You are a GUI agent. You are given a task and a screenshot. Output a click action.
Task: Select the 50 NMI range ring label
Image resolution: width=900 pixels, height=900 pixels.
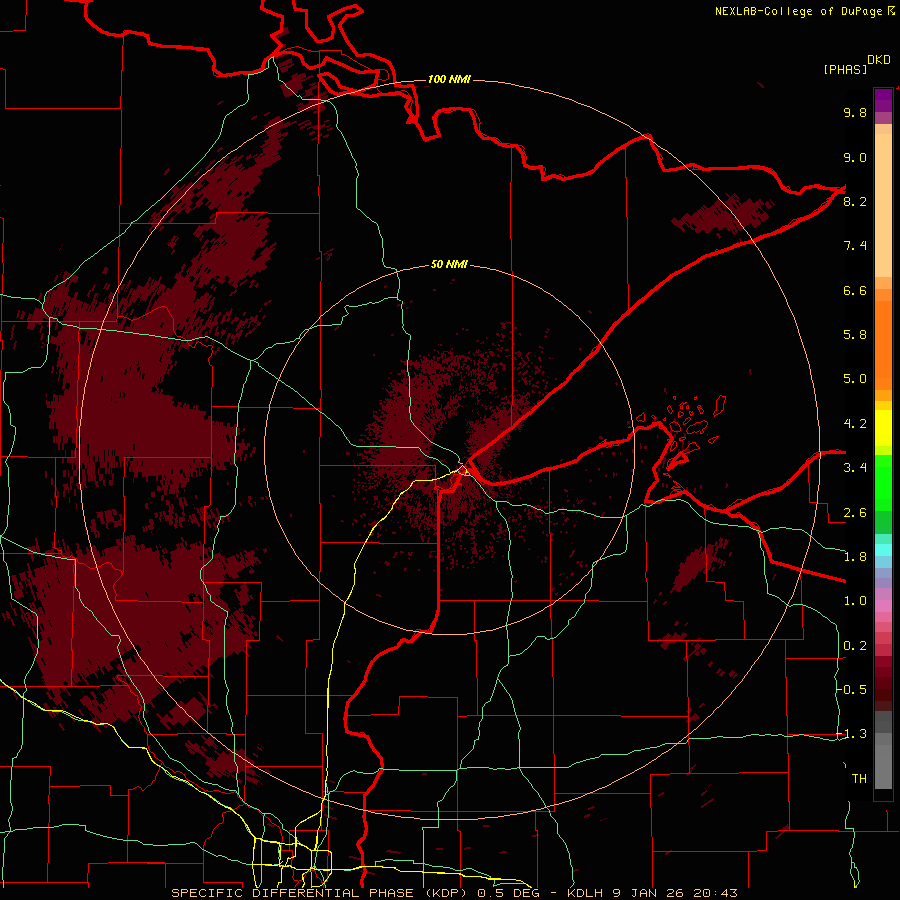pos(449,264)
